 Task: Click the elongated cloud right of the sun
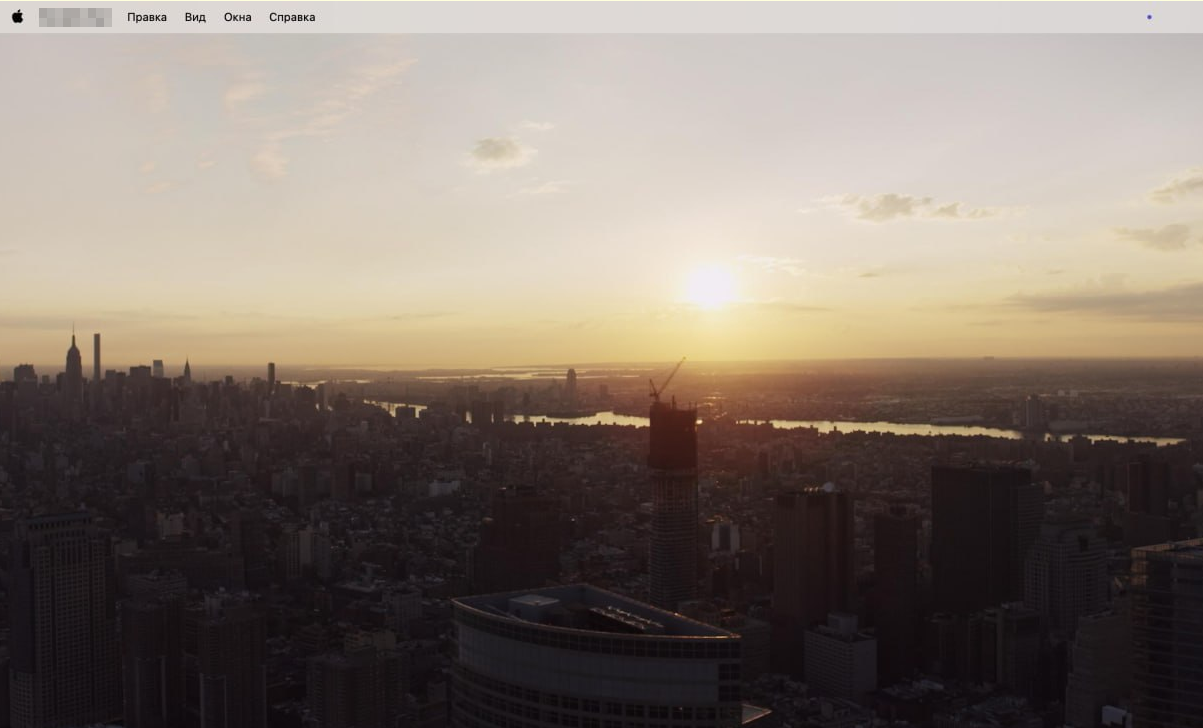point(905,206)
